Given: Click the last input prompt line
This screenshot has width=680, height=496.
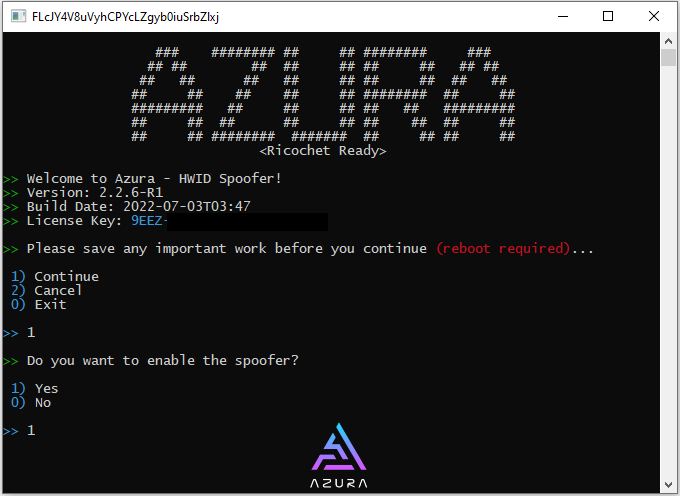Looking at the screenshot, I should 19,431.
